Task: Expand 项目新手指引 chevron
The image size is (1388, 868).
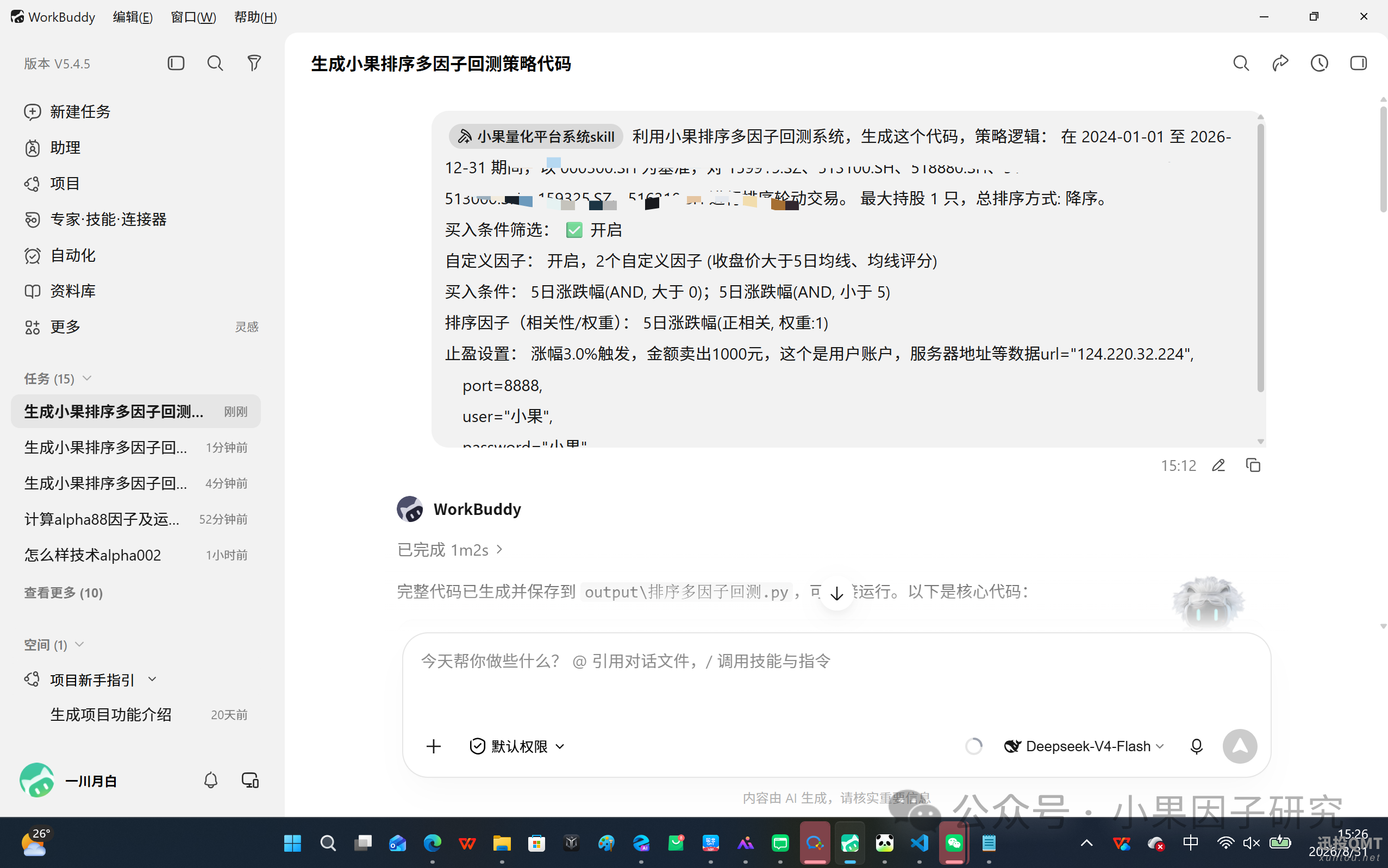Action: 152,679
